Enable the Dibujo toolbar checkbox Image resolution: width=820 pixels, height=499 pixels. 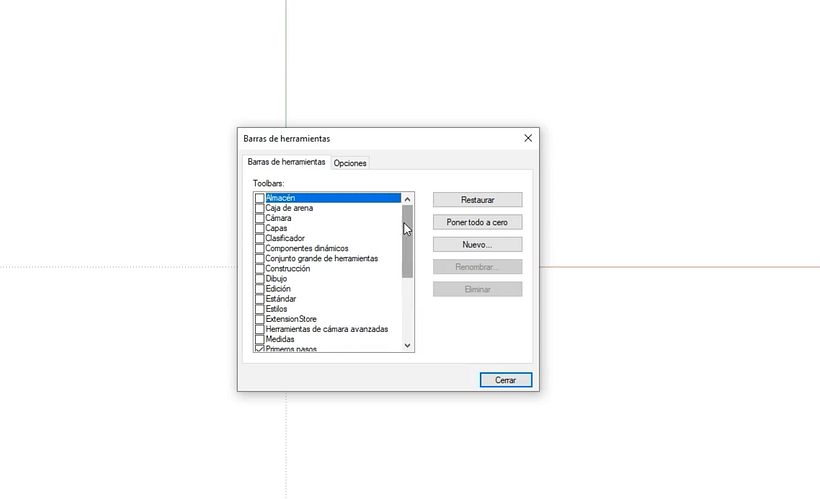coord(259,279)
